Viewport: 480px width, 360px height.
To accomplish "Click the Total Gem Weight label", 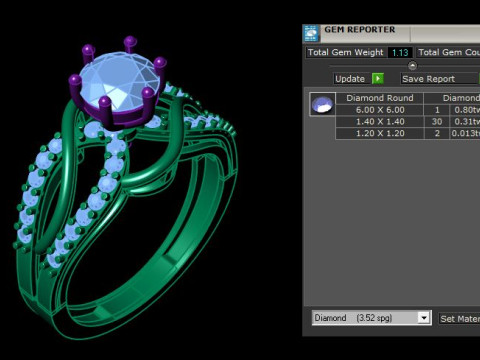I will pyautogui.click(x=346, y=52).
